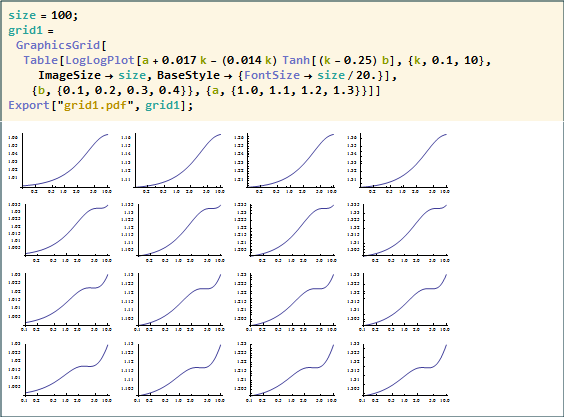Click the "grid1.pdf" filename string
The height and width of the screenshot is (417, 564).
tap(95, 105)
